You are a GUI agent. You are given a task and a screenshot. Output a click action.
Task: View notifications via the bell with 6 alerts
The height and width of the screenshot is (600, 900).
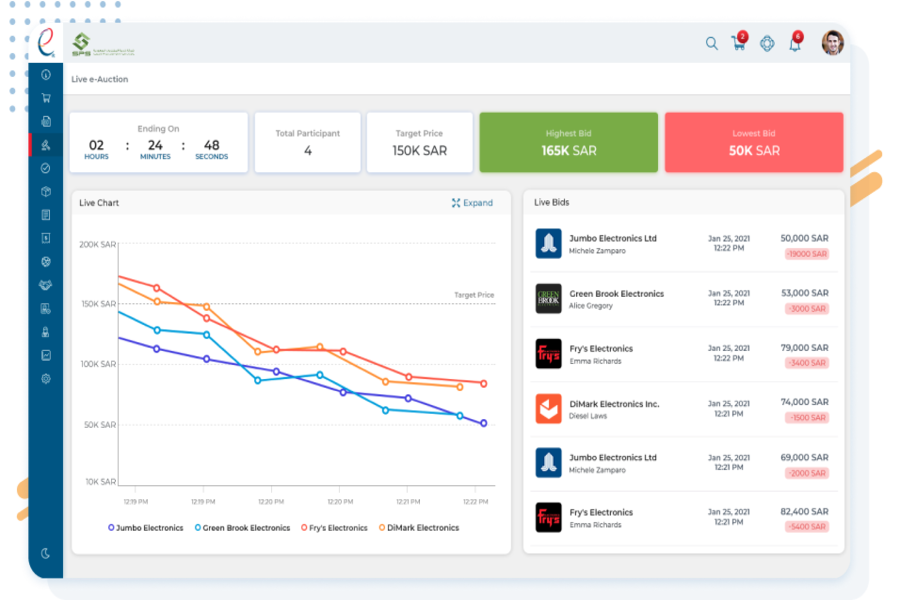[x=794, y=45]
